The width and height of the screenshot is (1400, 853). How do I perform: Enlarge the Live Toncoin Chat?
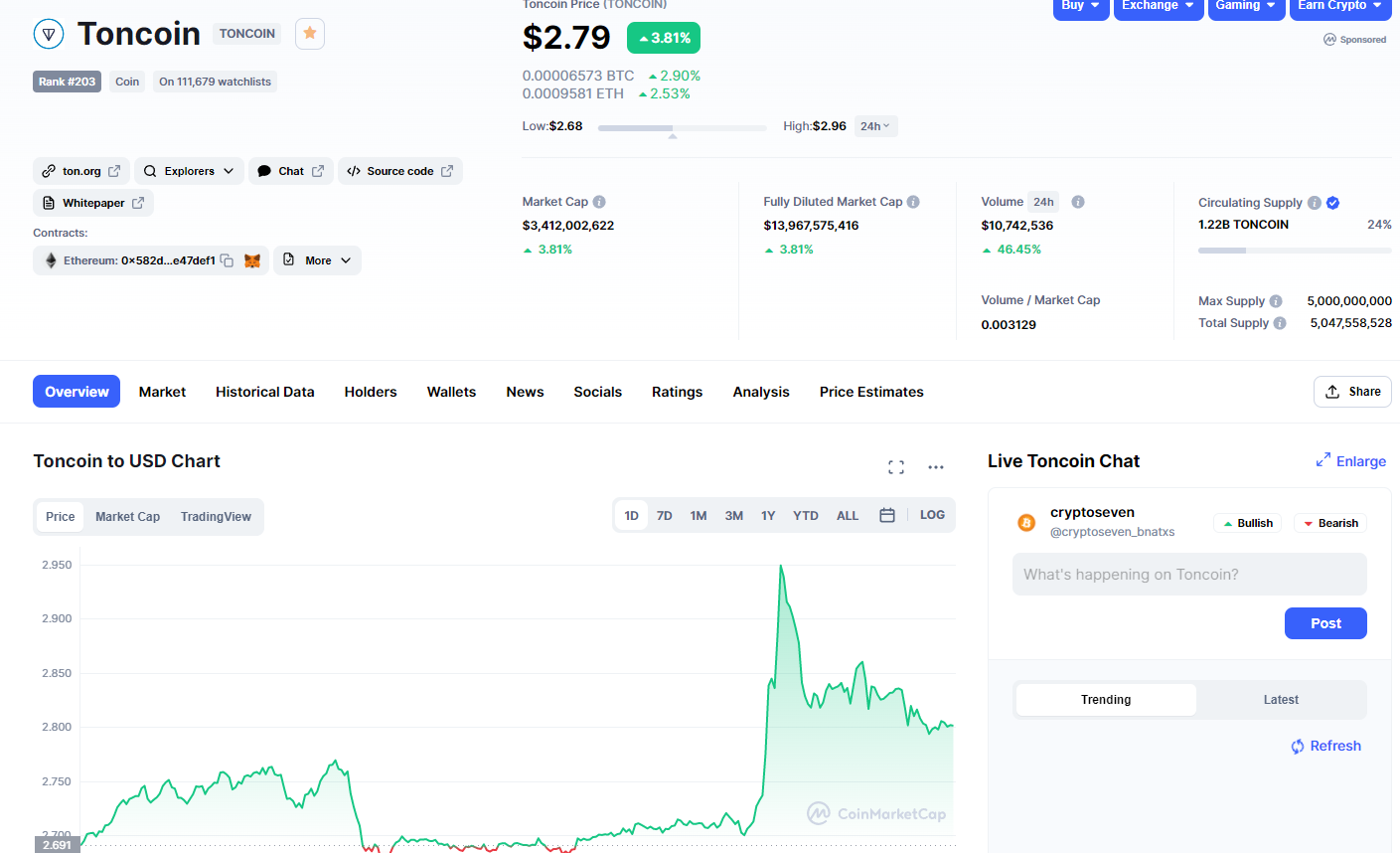[1351, 461]
